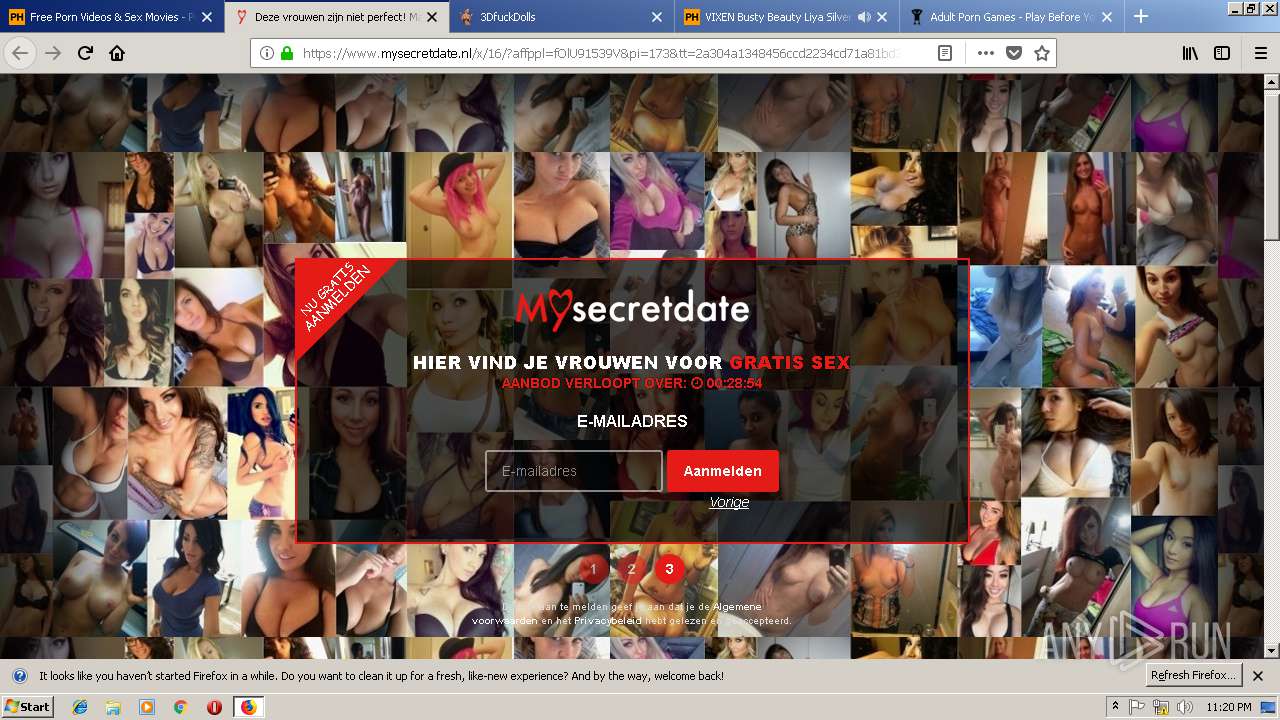Follow the Vorige link
The width and height of the screenshot is (1280, 720).
[729, 502]
